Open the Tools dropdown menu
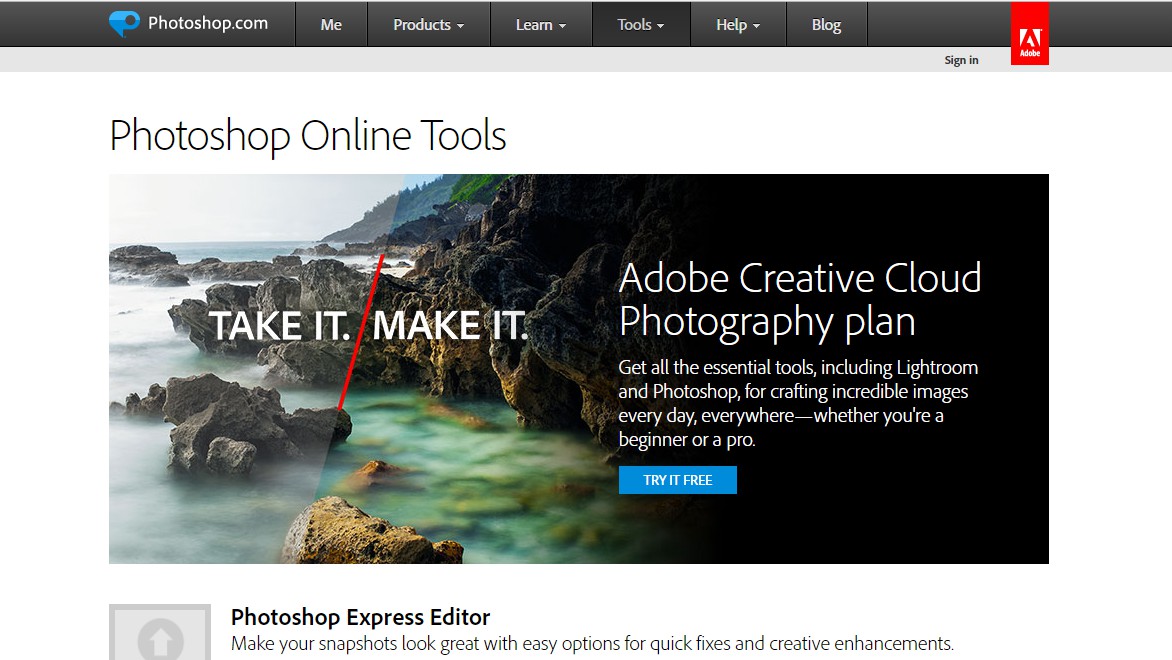 (x=641, y=24)
